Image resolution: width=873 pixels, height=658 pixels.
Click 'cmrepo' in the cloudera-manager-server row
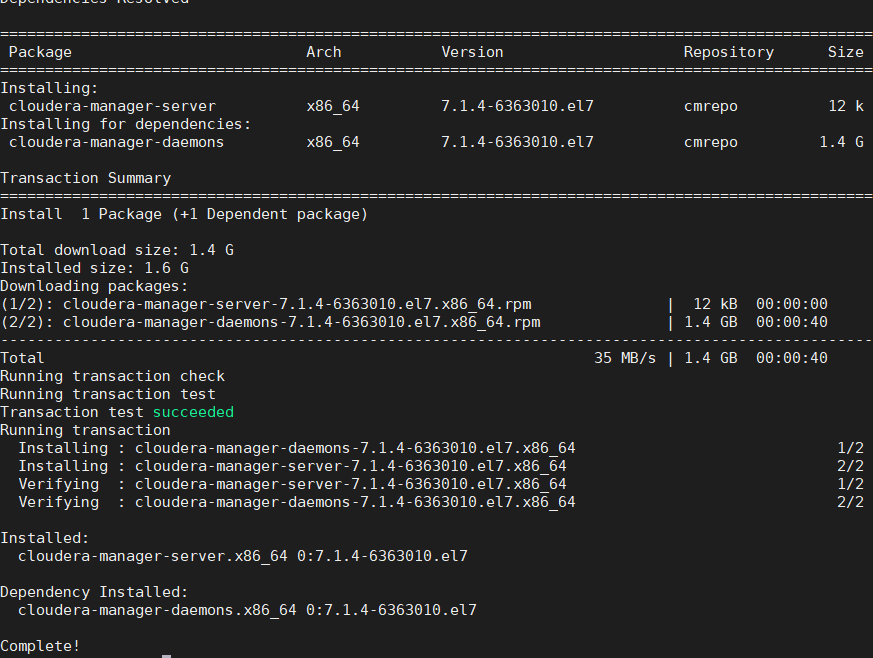pos(710,106)
